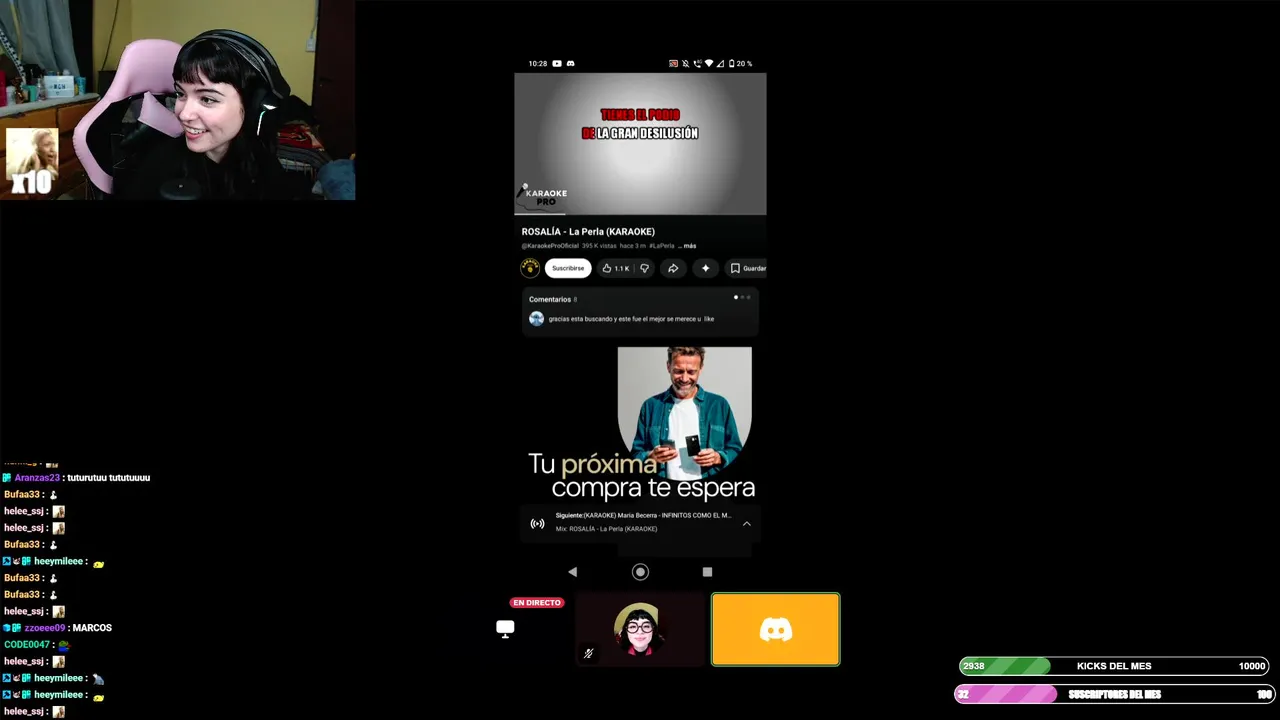The height and width of the screenshot is (720, 1280).
Task: Open the Comentarios section header
Action: tap(553, 299)
